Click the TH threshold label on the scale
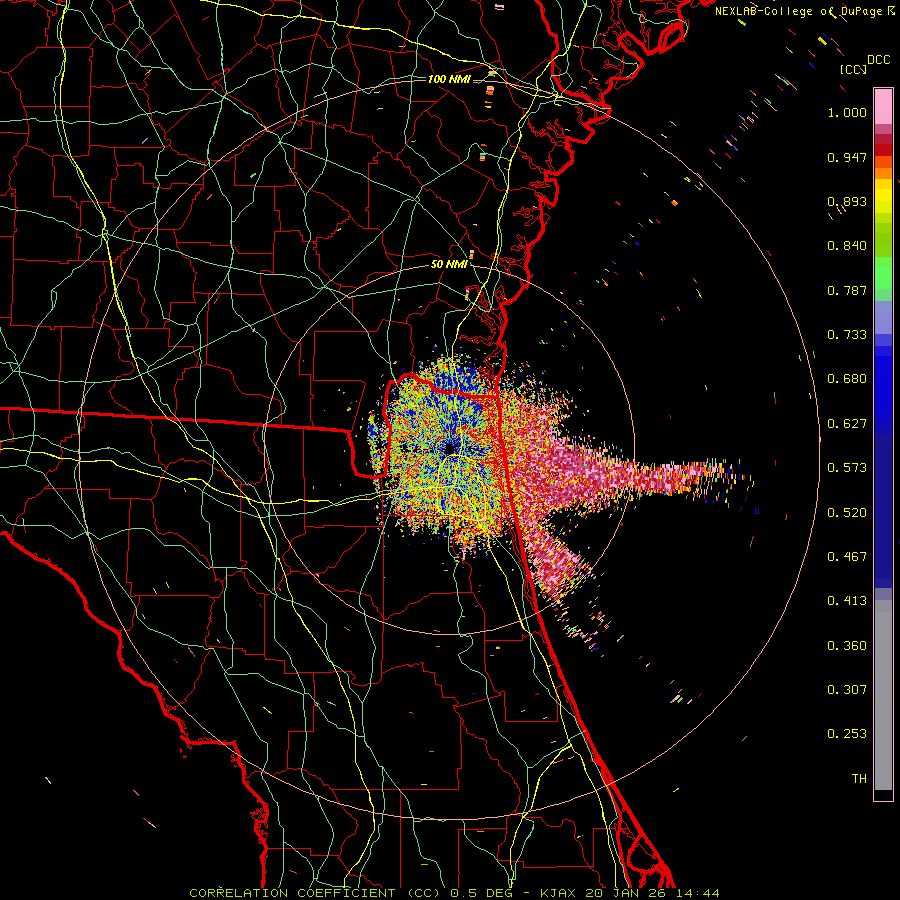Screen dimensions: 900x900 point(859,779)
